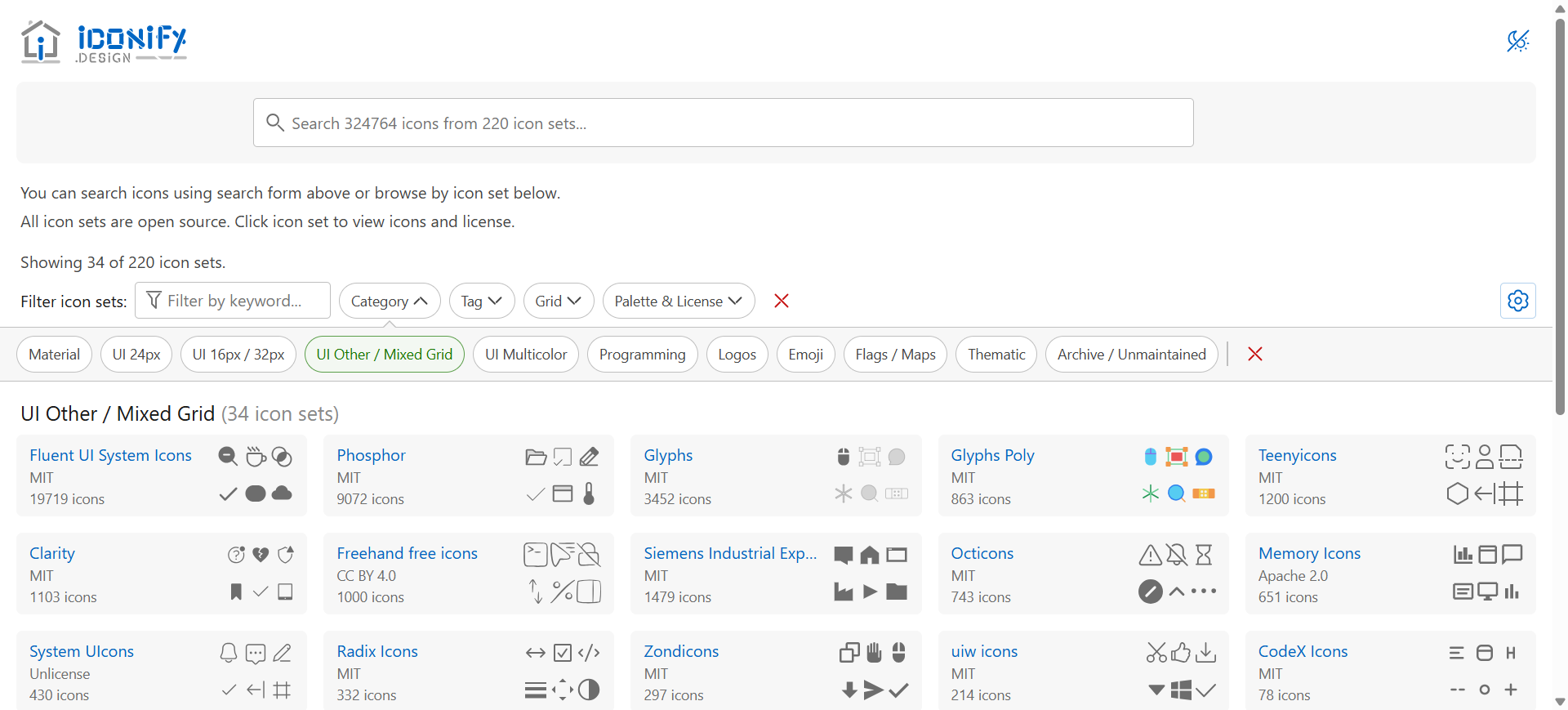Open the Teenyicons icon set
The width and height of the screenshot is (1568, 710).
(1297, 455)
